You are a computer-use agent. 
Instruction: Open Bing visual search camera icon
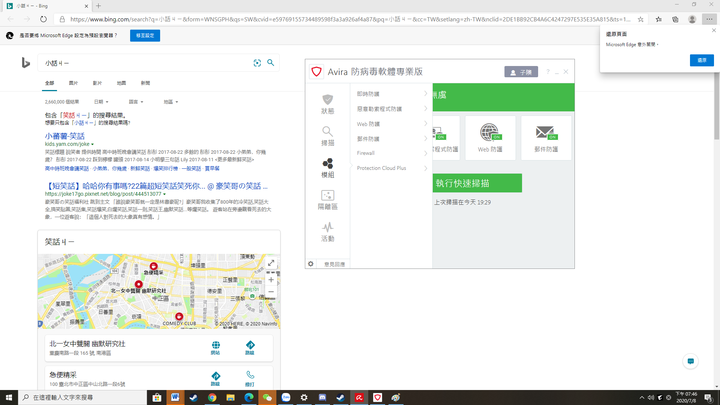tap(257, 63)
